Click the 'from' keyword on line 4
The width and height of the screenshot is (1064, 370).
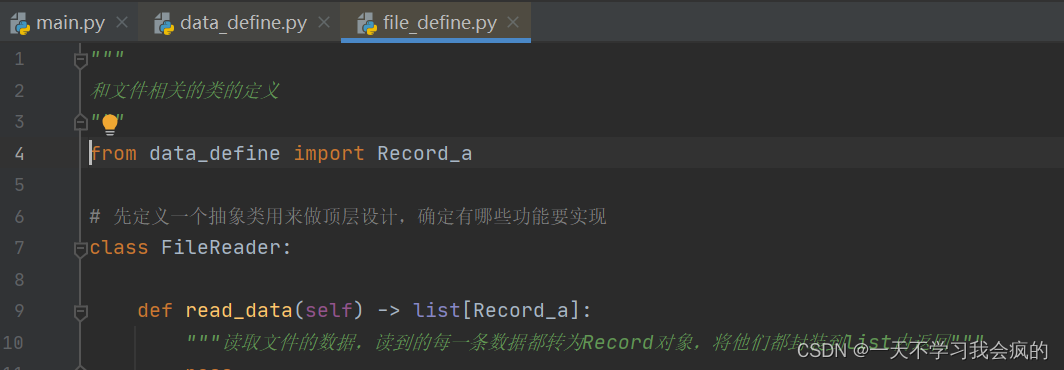pos(113,154)
